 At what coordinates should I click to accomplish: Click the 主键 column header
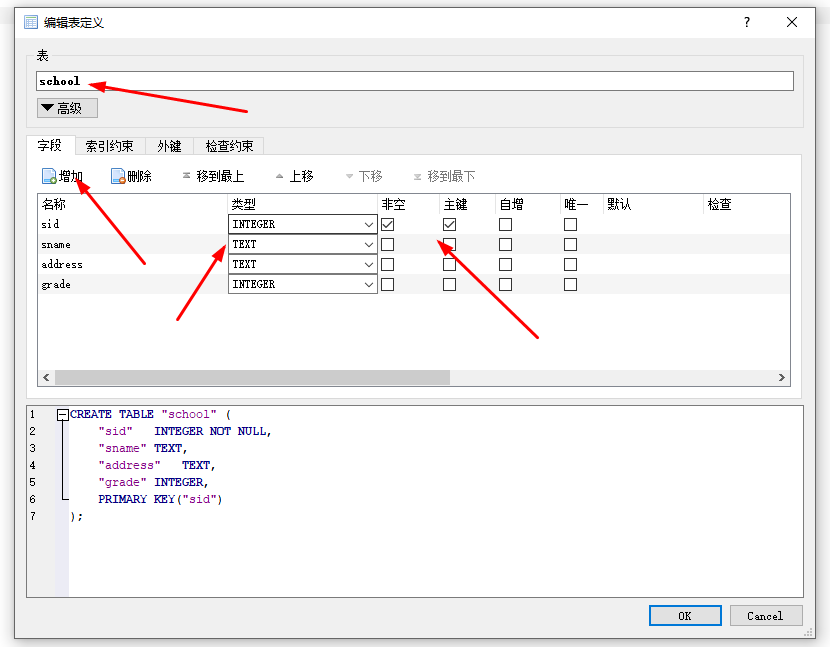[467, 204]
